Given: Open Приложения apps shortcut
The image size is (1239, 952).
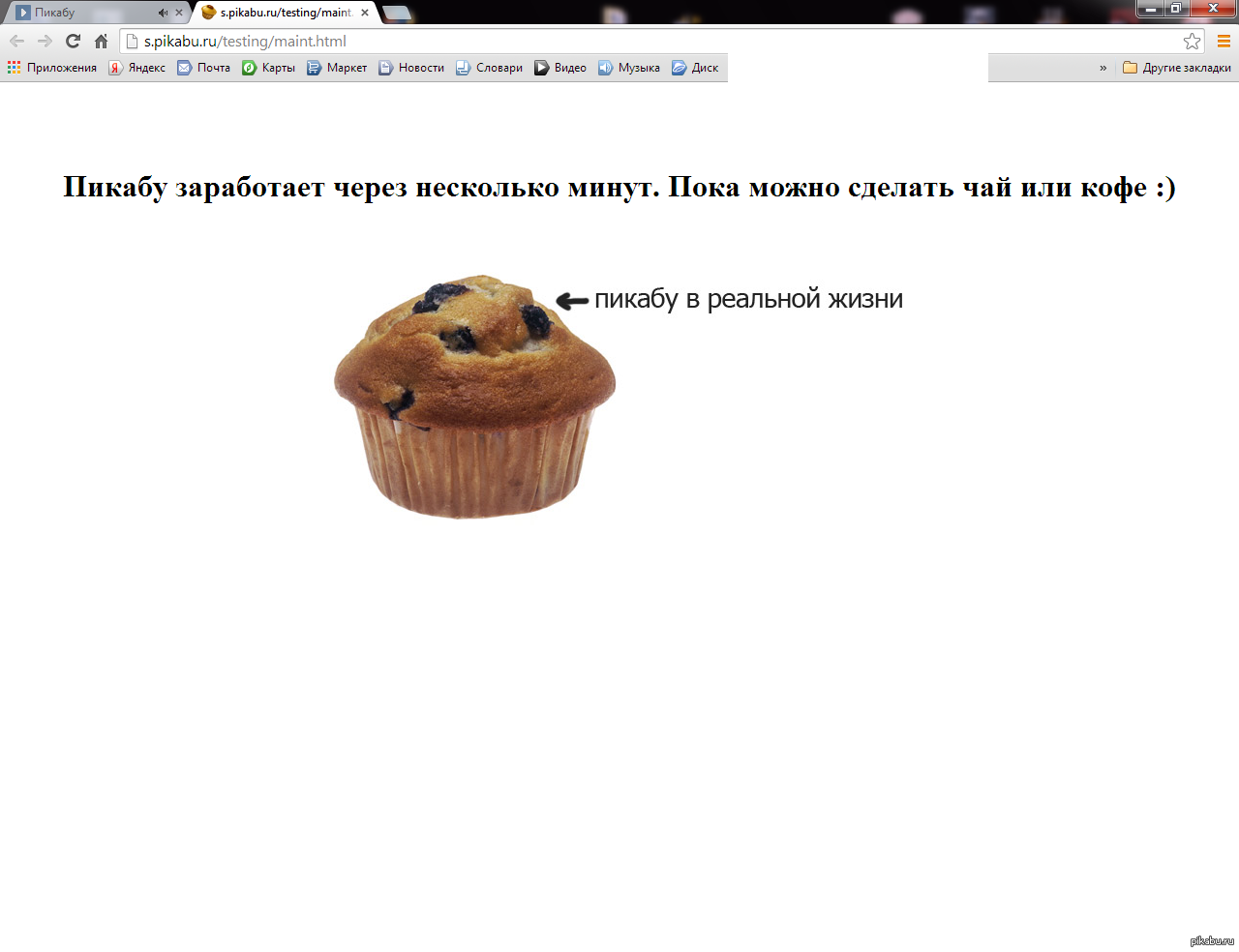Looking at the screenshot, I should coord(52,68).
